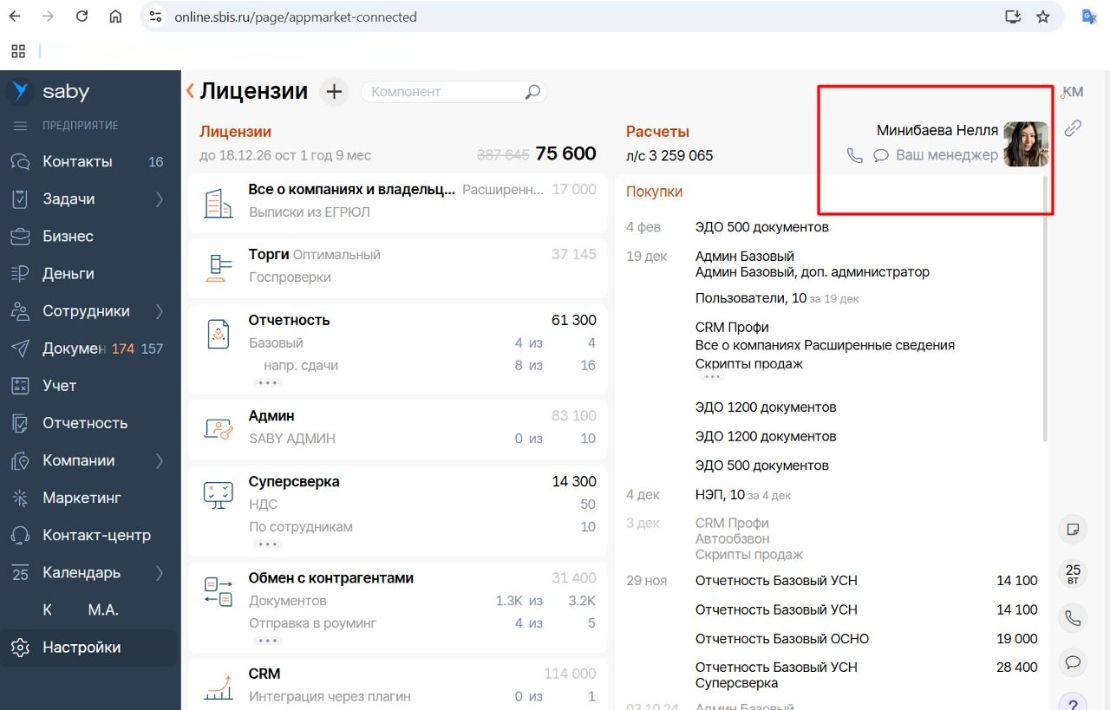Open Деньги section in sidebar

(68, 274)
